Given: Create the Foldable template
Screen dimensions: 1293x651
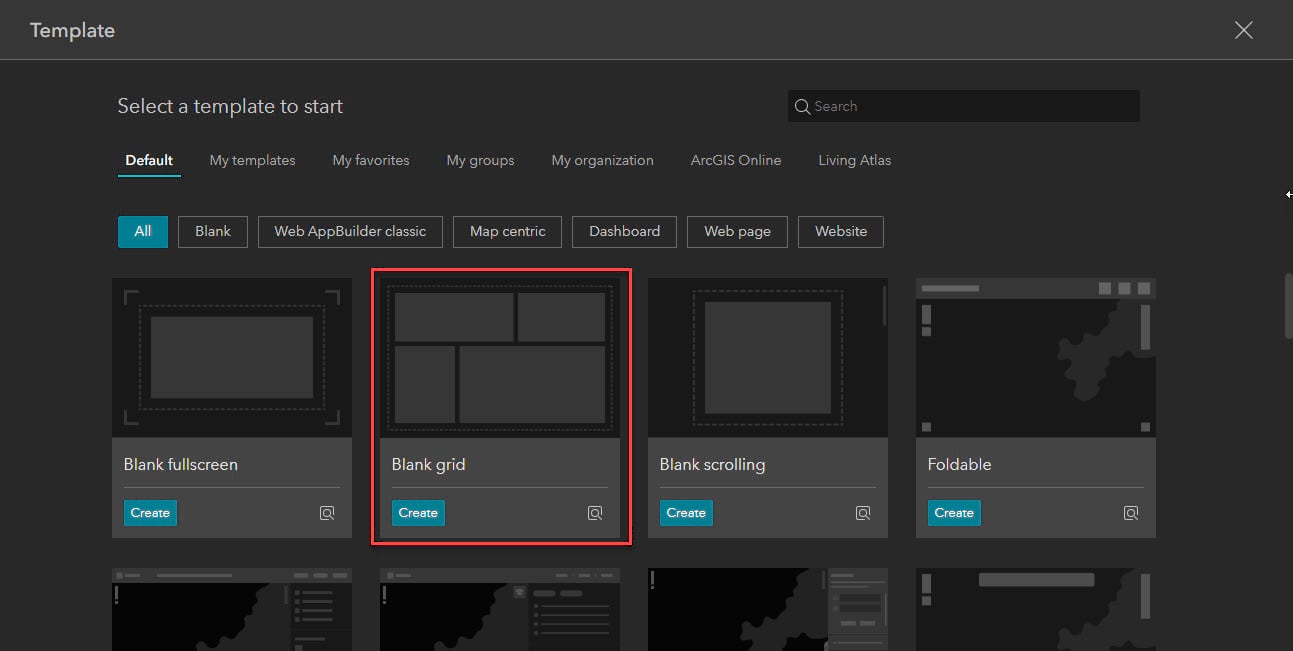Looking at the screenshot, I should (954, 512).
